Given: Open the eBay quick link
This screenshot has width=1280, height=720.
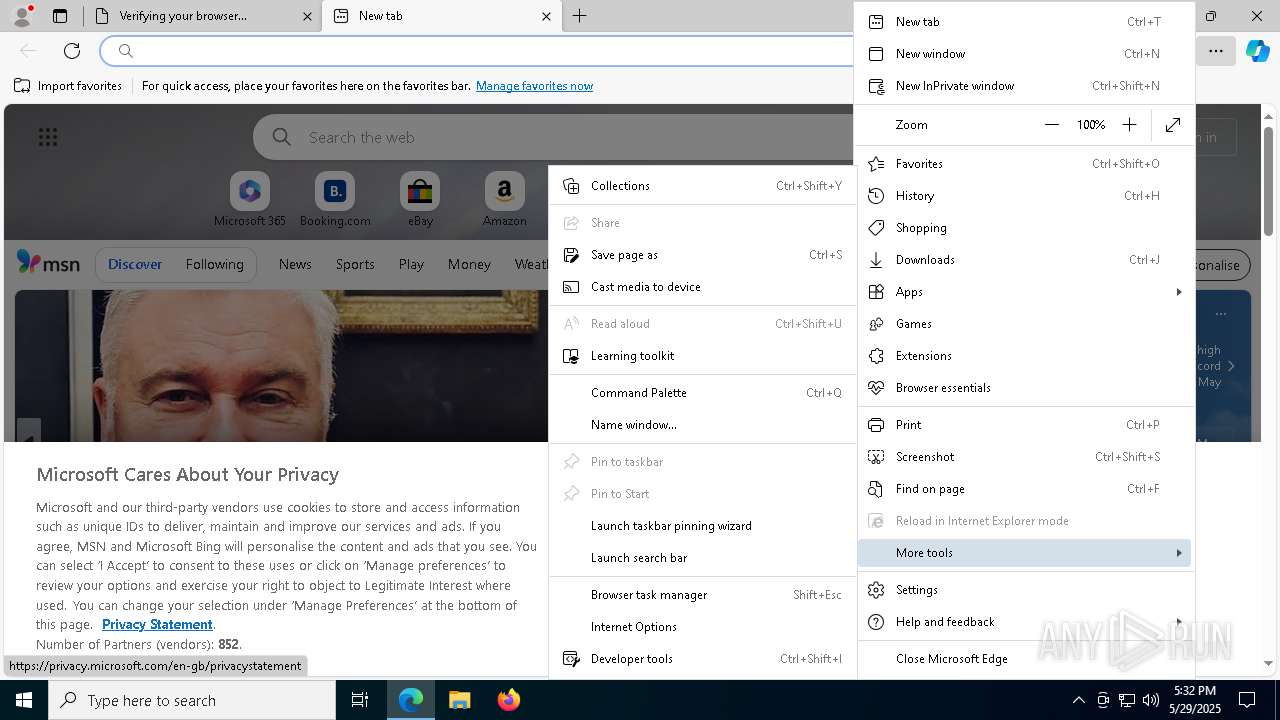Looking at the screenshot, I should click(420, 200).
